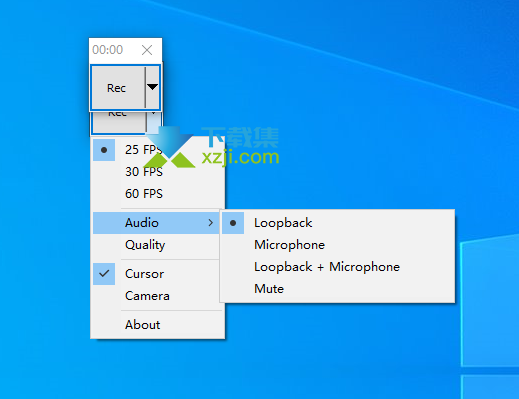Start recording with the Rec button

pos(118,88)
